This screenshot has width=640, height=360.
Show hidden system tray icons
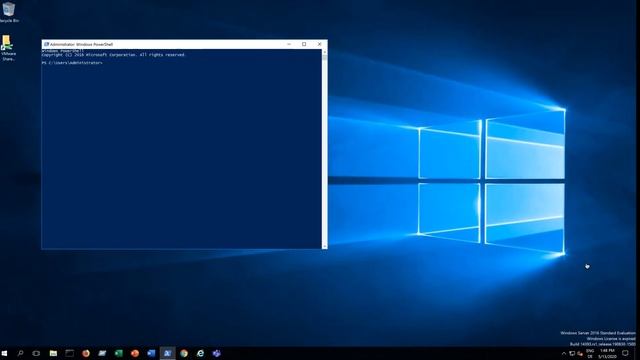click(564, 353)
